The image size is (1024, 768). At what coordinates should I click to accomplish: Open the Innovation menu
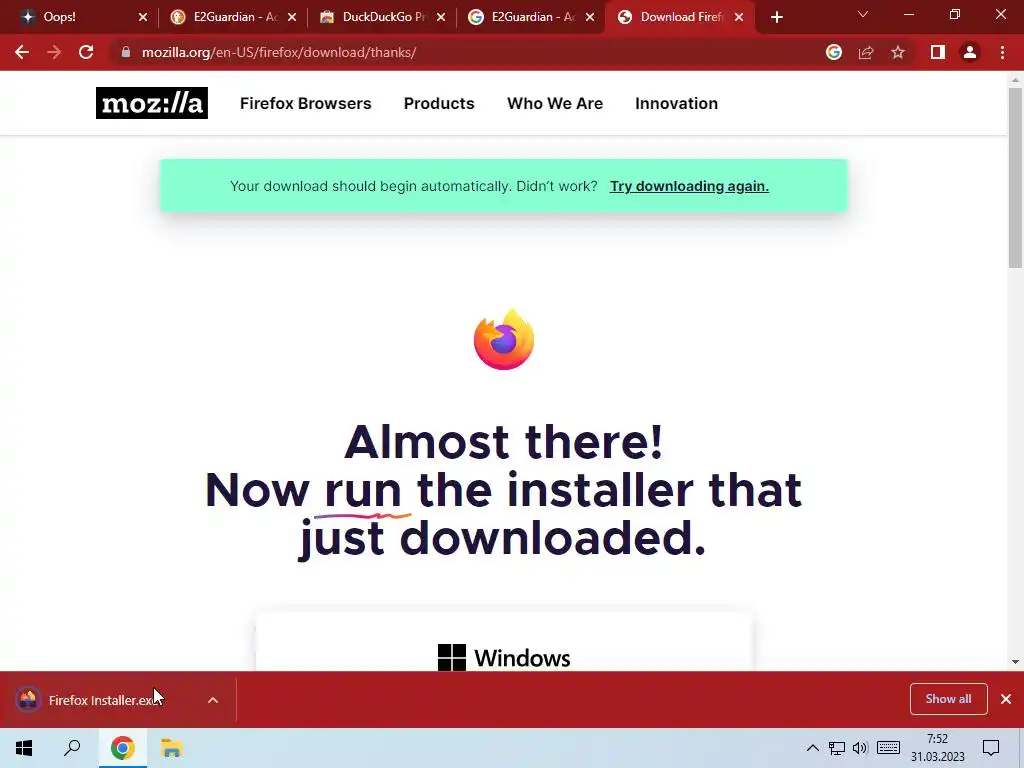[x=677, y=103]
